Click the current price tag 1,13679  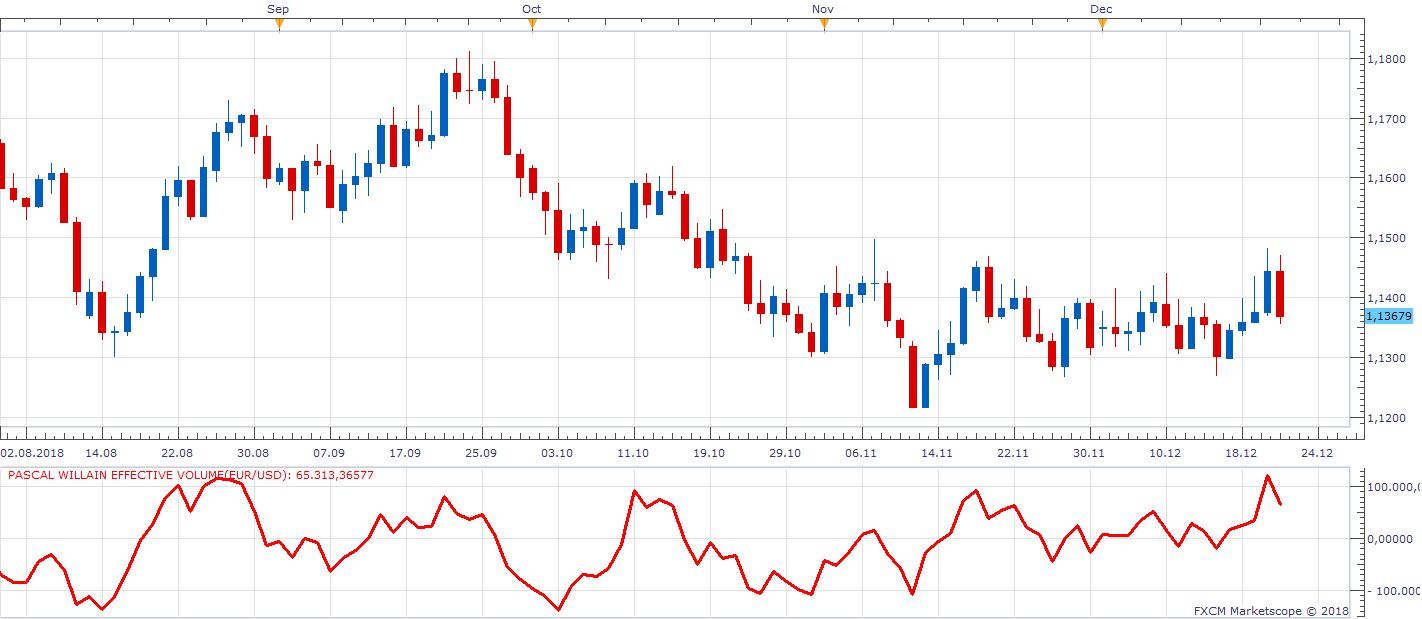[1389, 316]
